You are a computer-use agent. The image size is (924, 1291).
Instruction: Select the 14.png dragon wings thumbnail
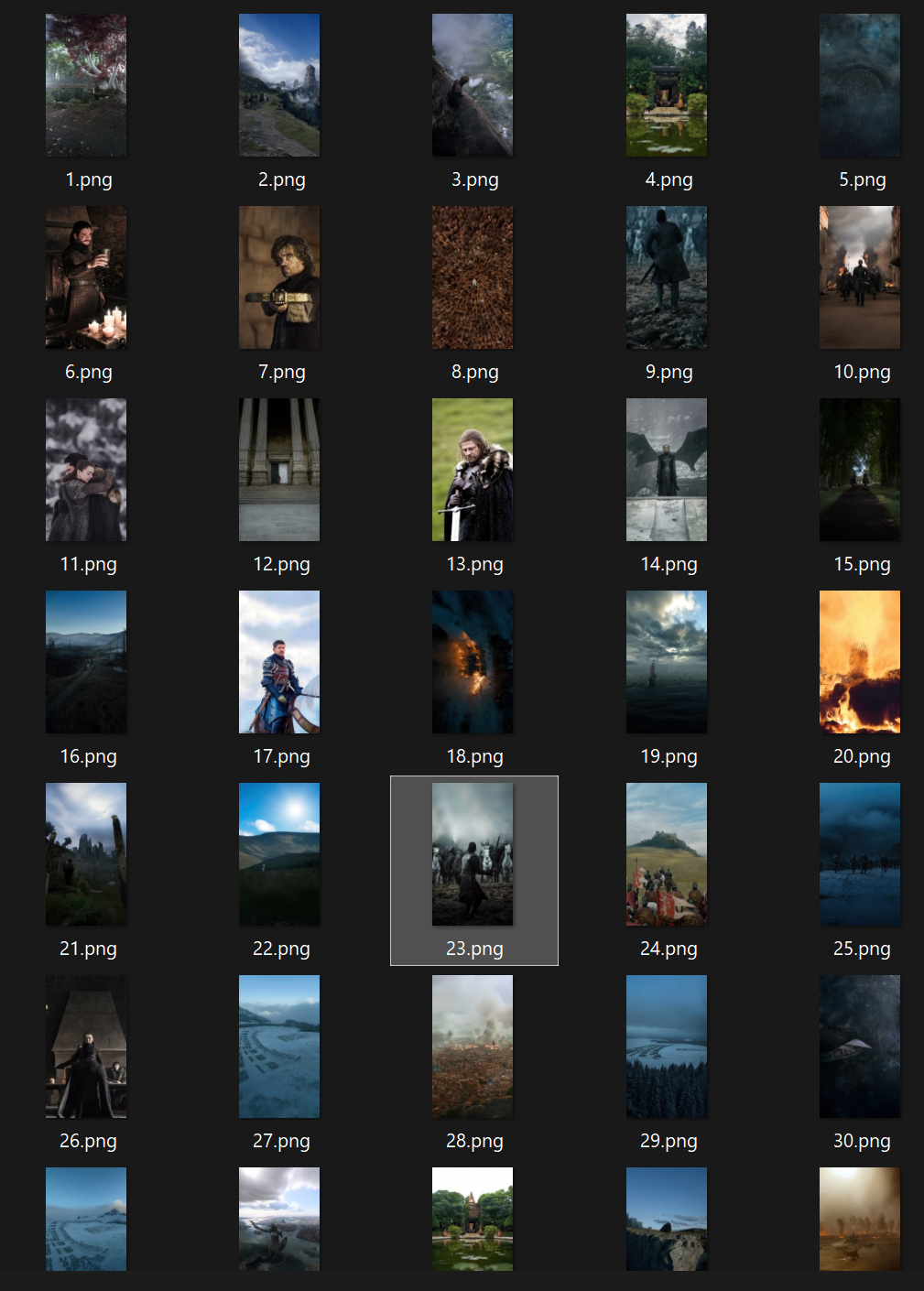(667, 470)
